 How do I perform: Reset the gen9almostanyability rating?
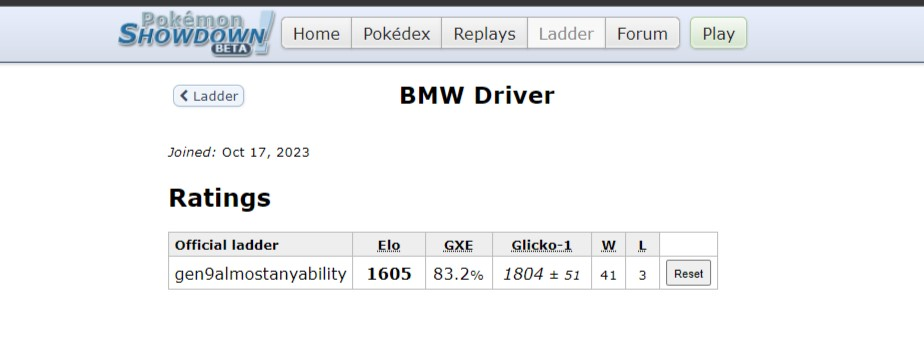[688, 273]
